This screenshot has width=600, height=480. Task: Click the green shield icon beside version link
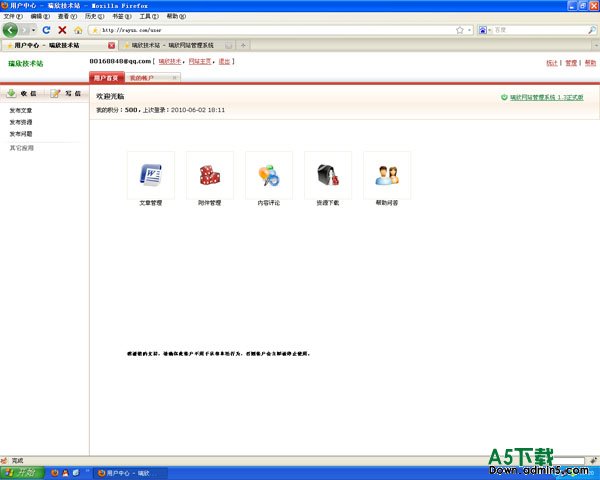point(504,98)
